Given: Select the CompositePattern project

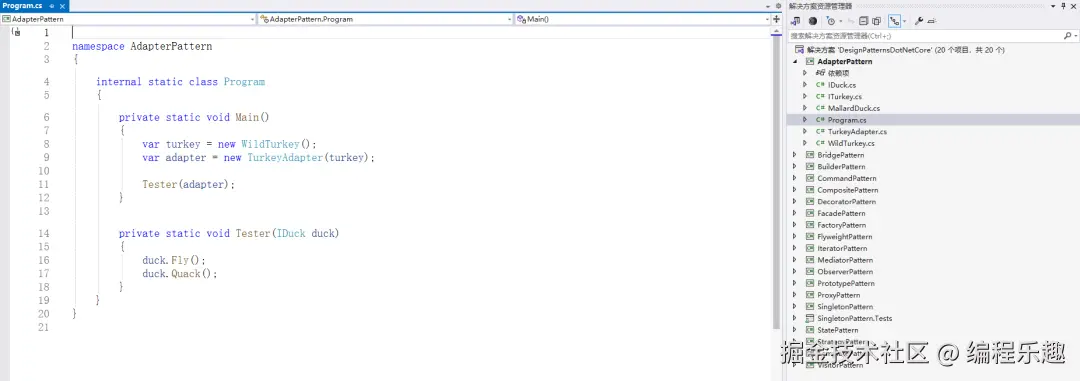Looking at the screenshot, I should point(847,190).
